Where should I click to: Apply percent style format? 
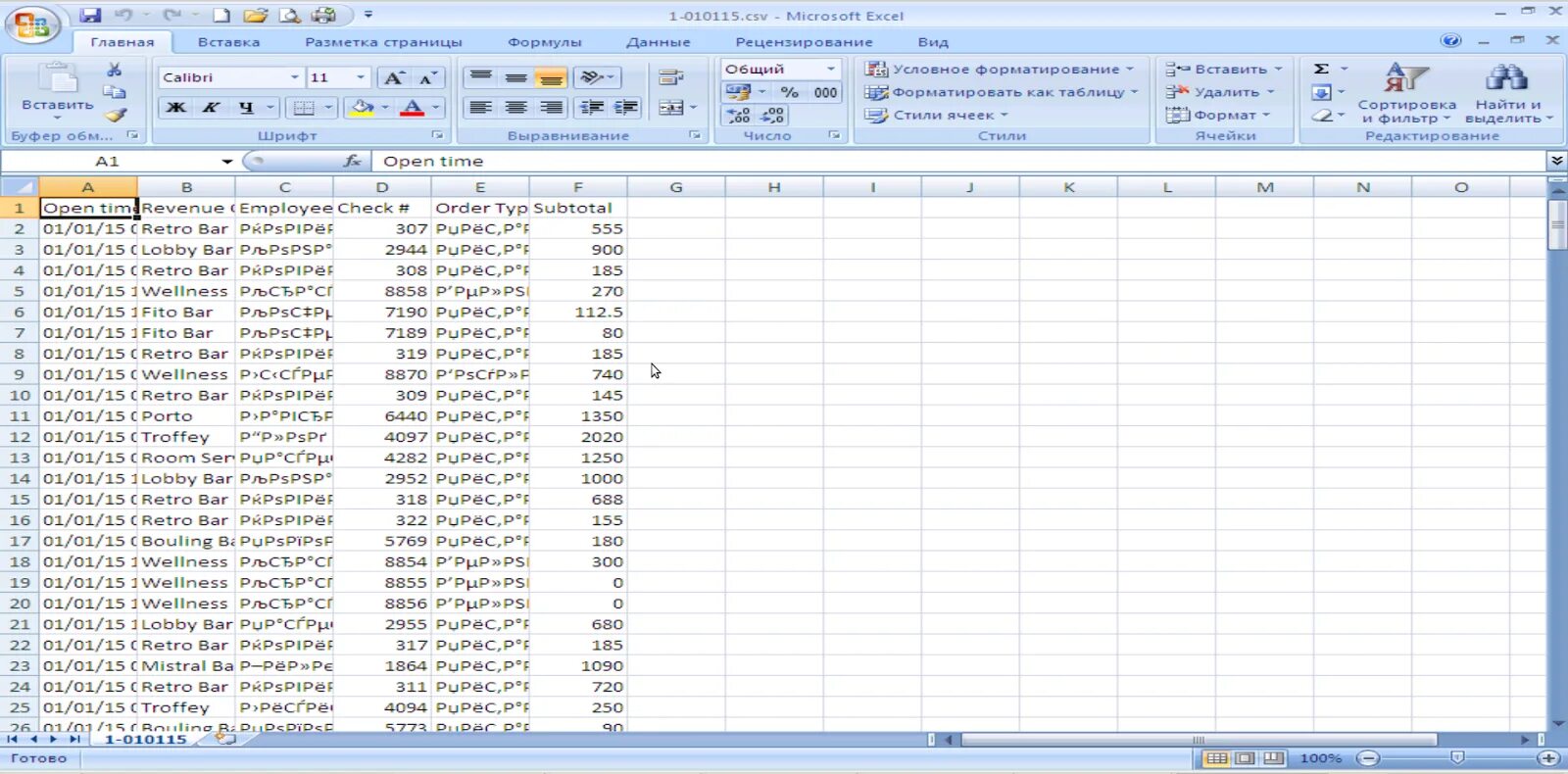(x=789, y=92)
